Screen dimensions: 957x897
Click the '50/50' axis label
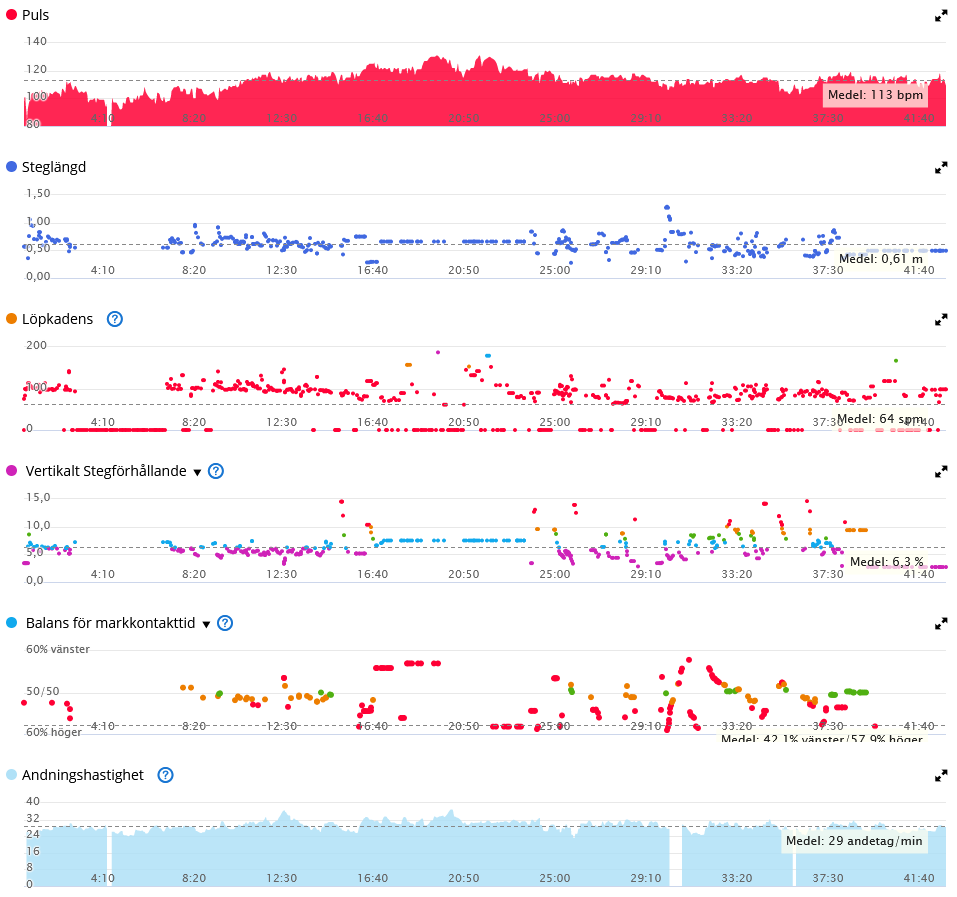[x=43, y=691]
